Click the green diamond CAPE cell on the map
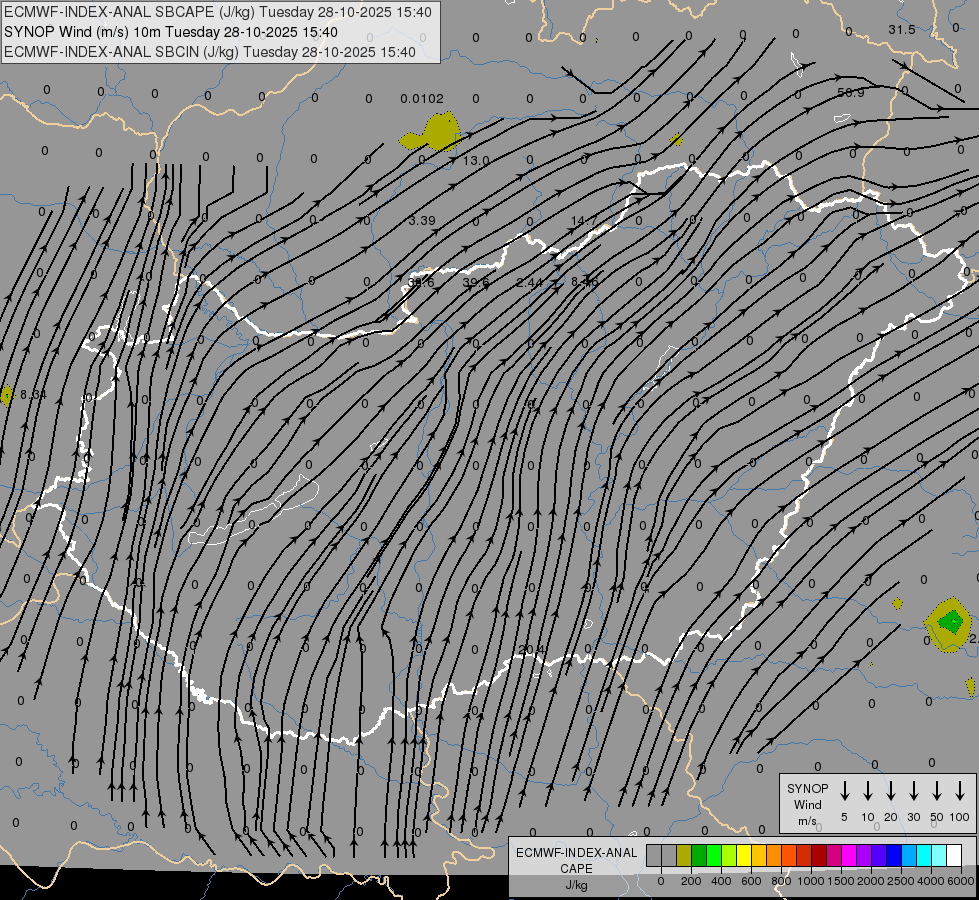This screenshot has width=979, height=900. pyautogui.click(x=952, y=621)
